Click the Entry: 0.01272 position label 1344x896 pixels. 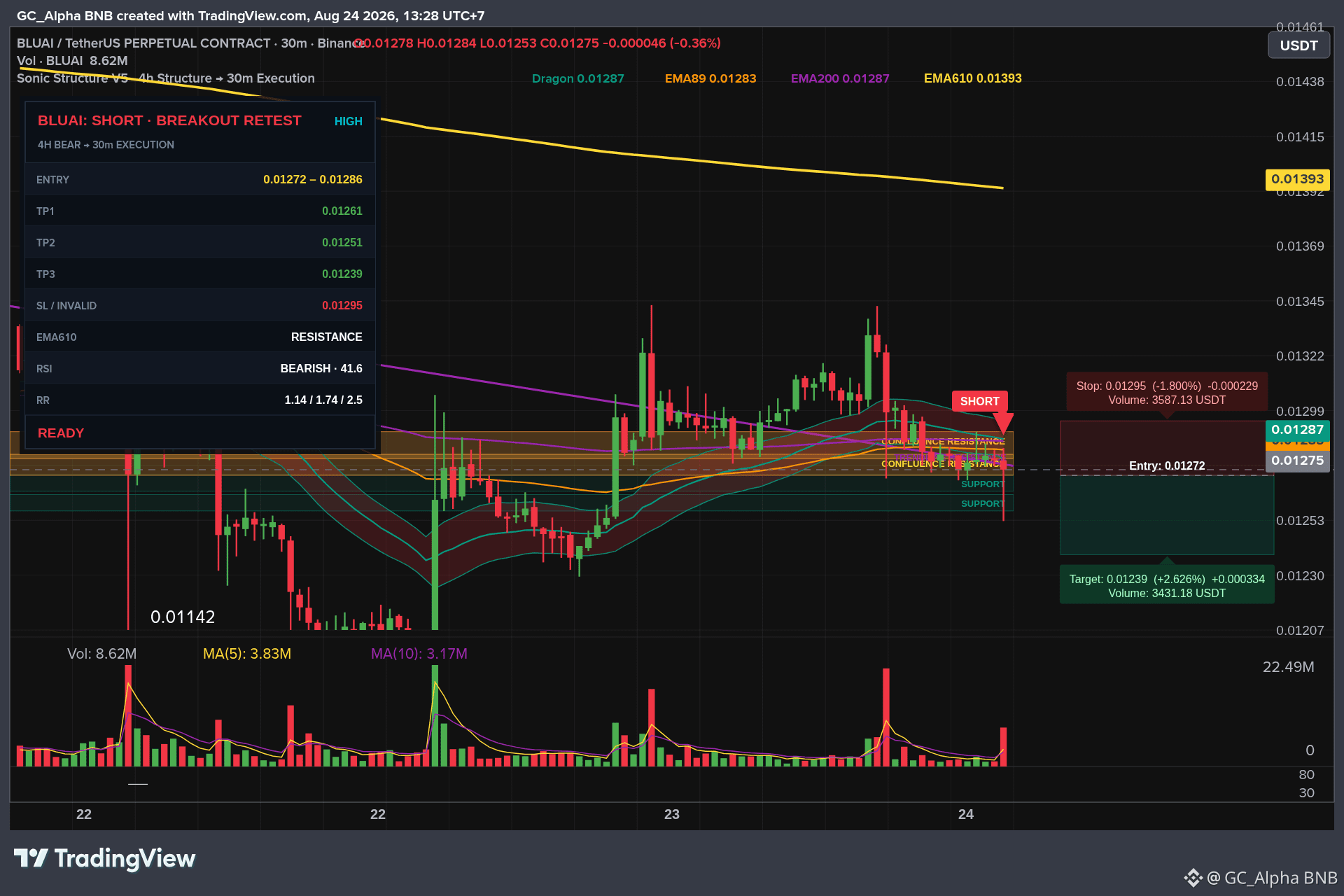1167,465
